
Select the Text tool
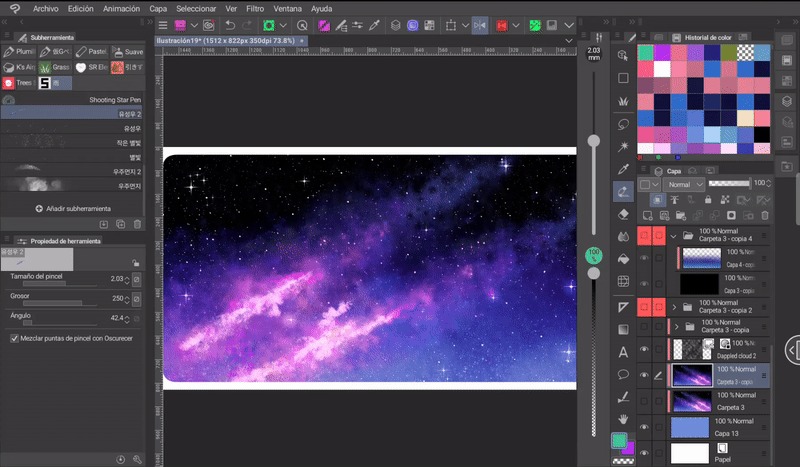[623, 352]
